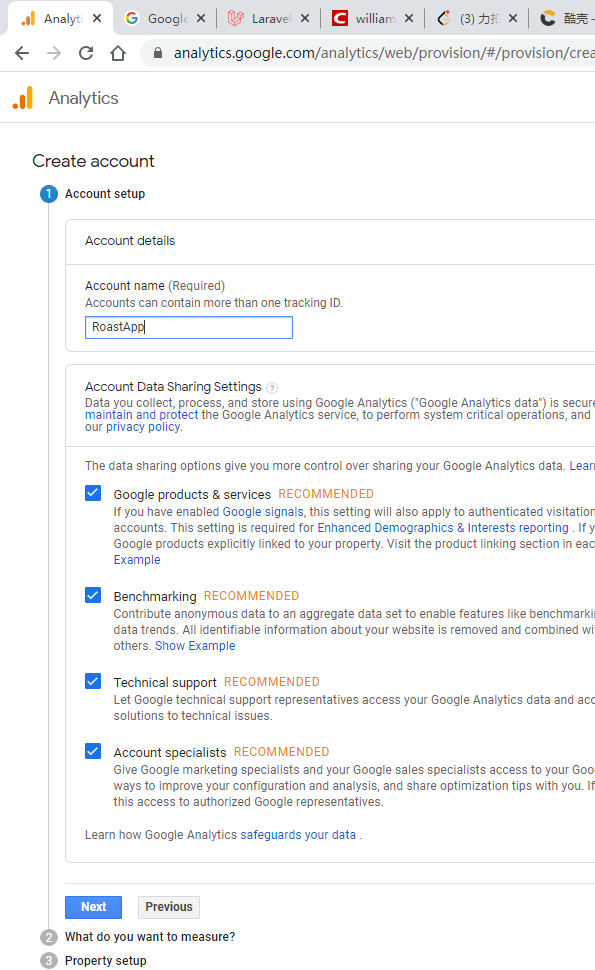This screenshot has width=595, height=970.
Task: Click the Previous button
Action: tap(168, 907)
